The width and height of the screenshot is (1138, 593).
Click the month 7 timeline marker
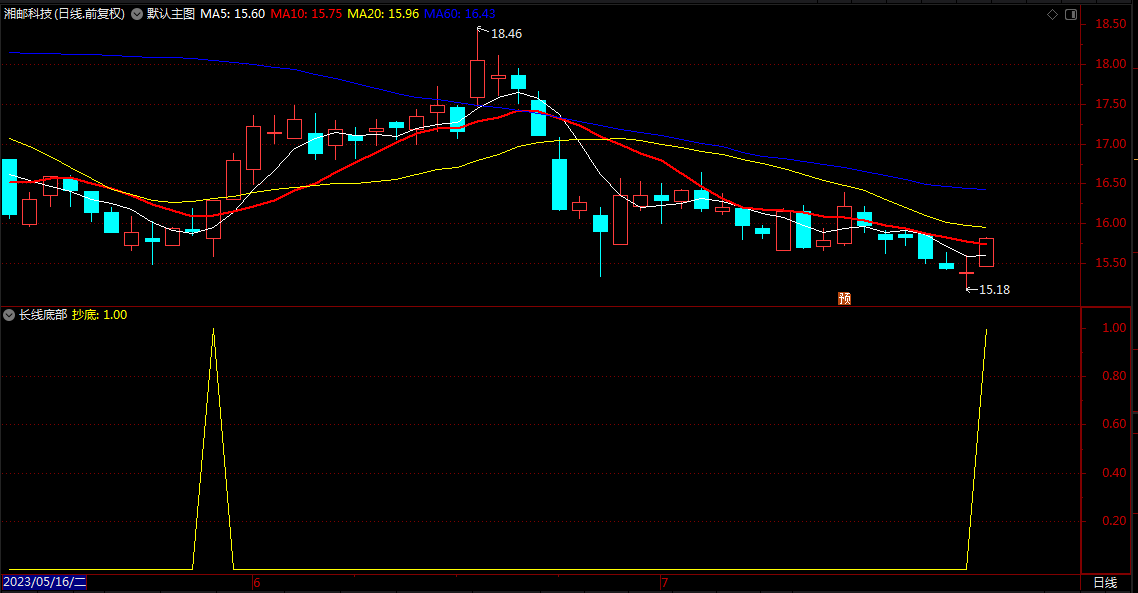664,582
